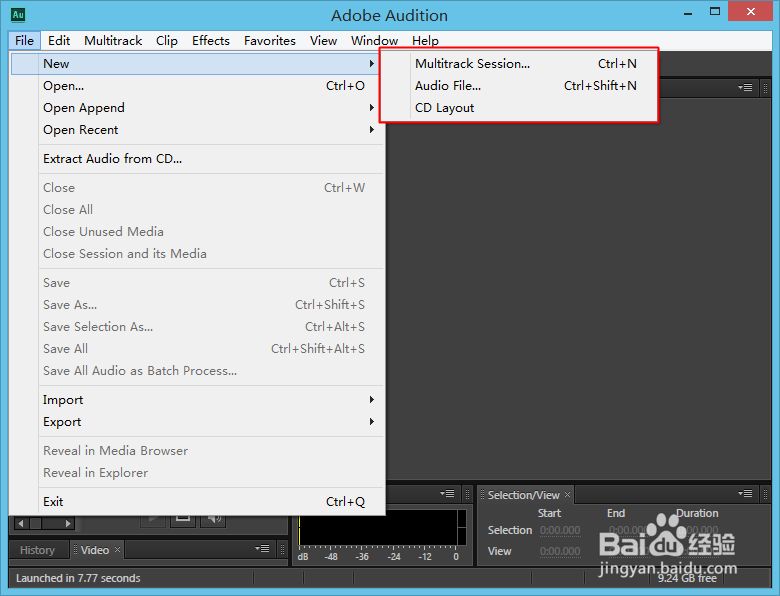Open panel options menu beside the level meters
Viewport: 780px width, 596px height.
point(447,494)
